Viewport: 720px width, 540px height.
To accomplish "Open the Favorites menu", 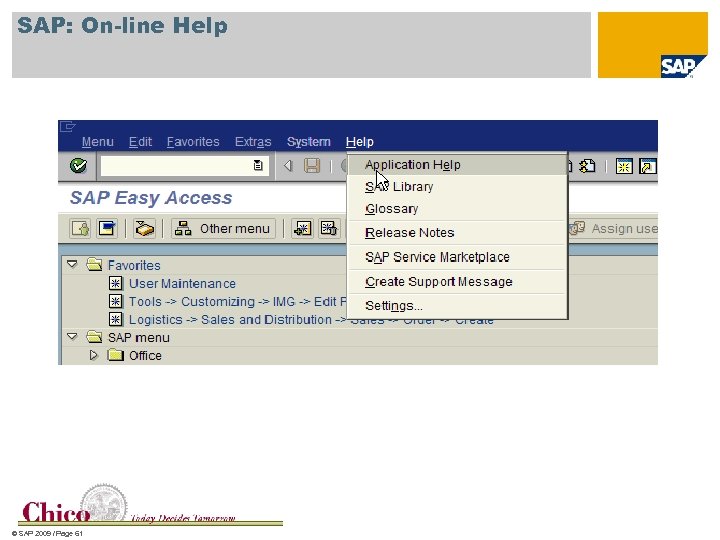I will tap(193, 142).
